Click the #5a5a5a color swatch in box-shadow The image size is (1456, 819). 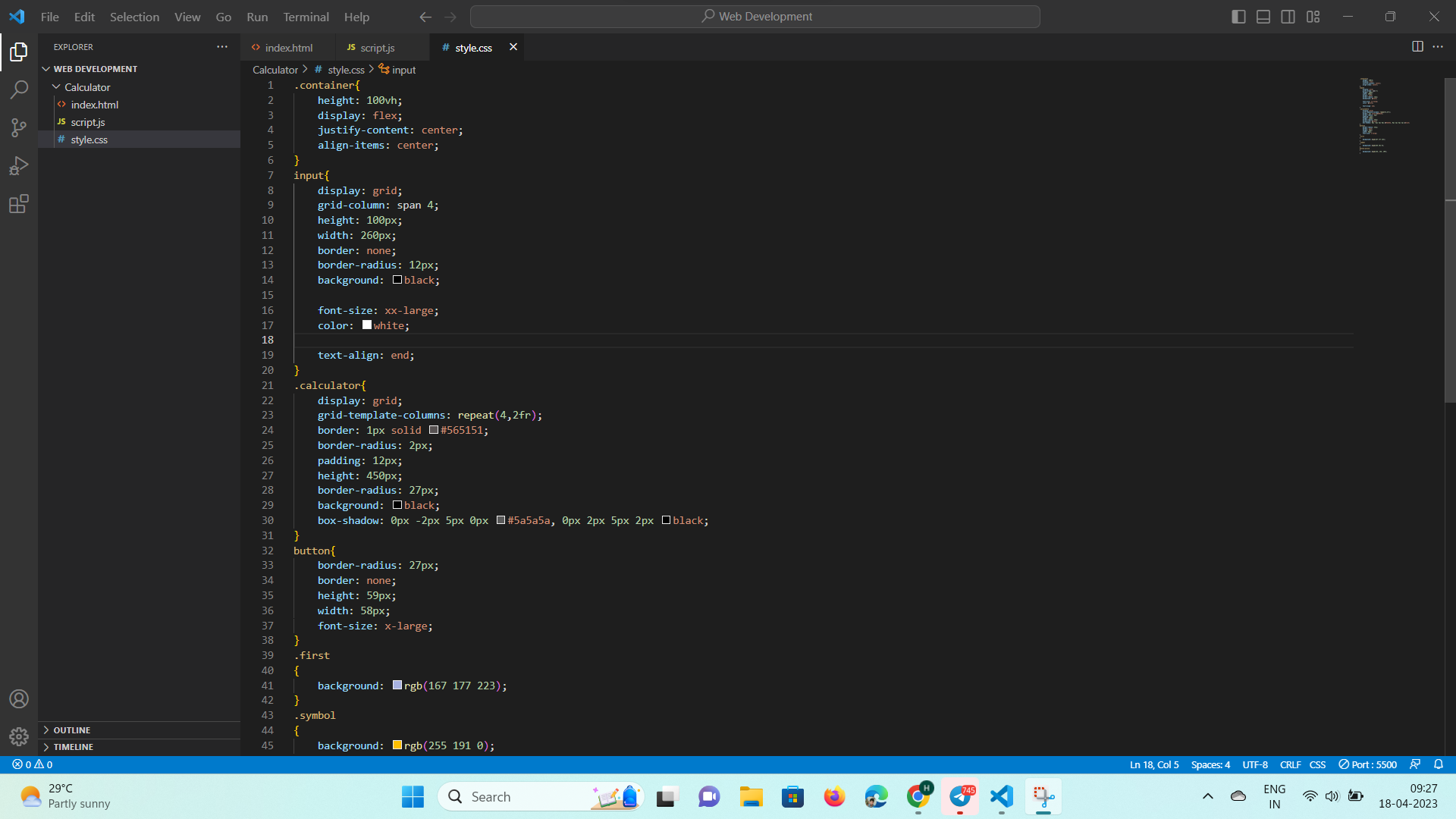(501, 520)
